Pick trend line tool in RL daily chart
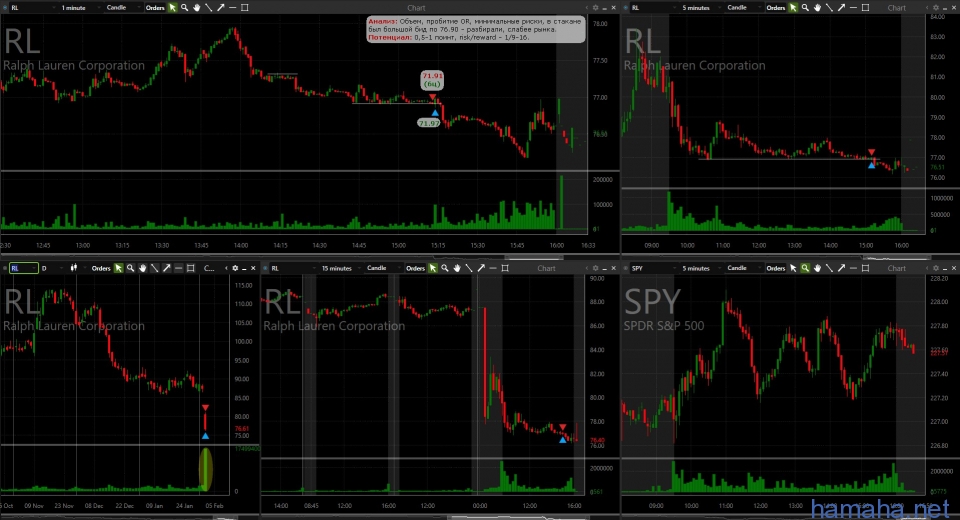The height and width of the screenshot is (520, 960). (x=154, y=268)
